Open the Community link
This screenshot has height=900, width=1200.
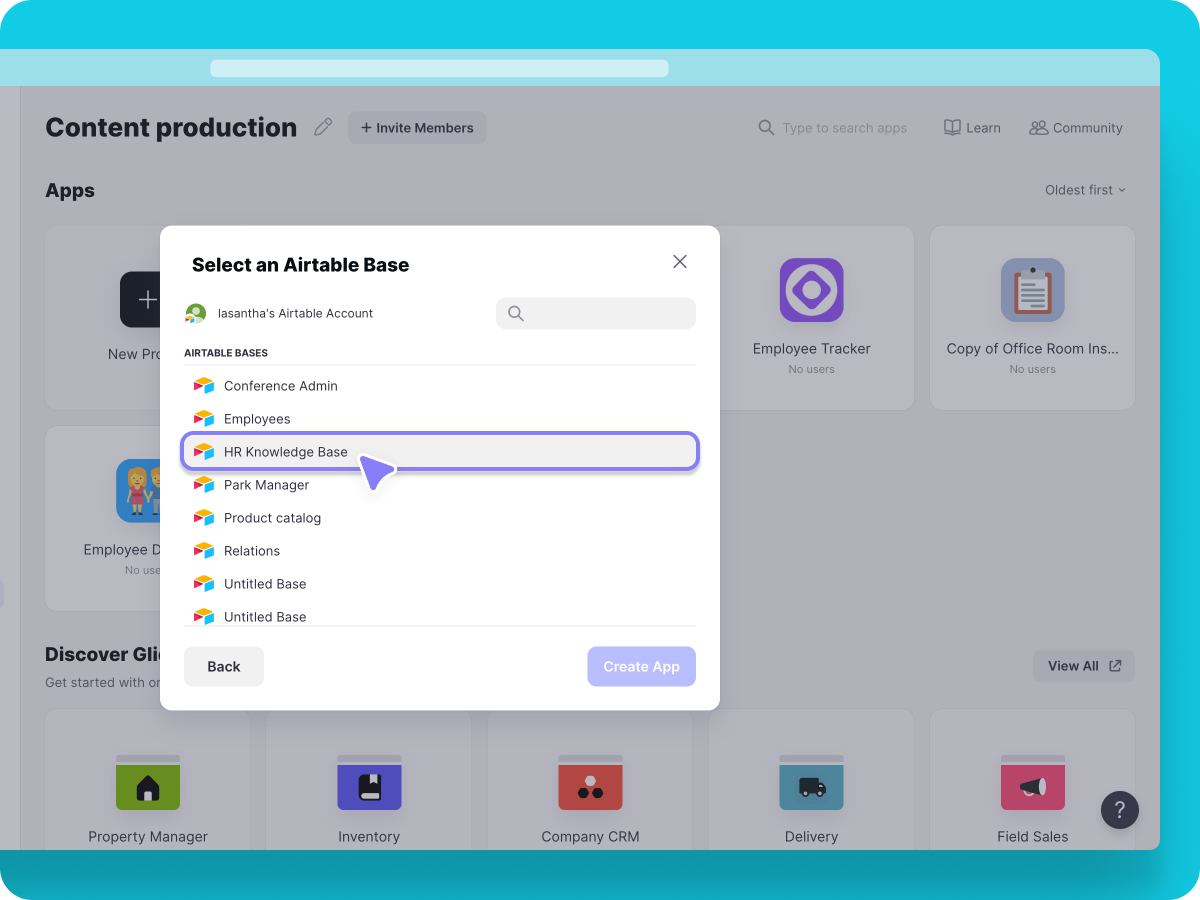(1076, 128)
